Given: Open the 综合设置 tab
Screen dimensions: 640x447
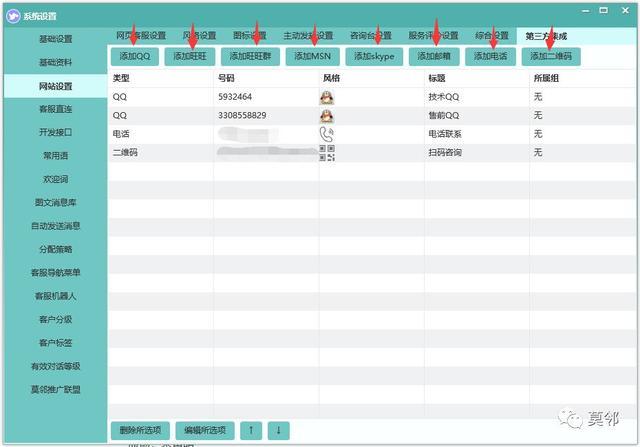Looking at the screenshot, I should [x=492, y=36].
